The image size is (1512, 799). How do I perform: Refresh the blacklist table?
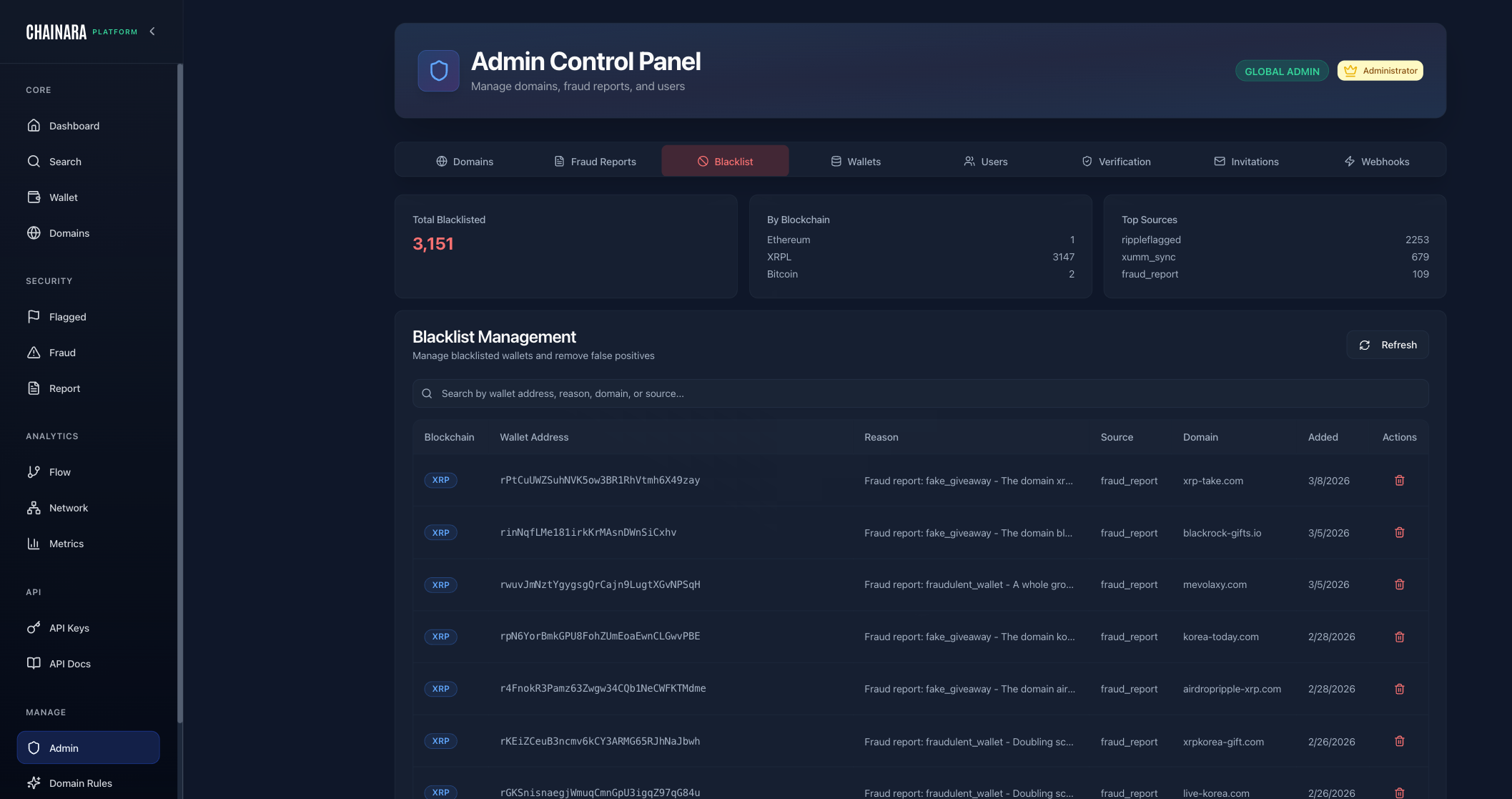point(1388,345)
